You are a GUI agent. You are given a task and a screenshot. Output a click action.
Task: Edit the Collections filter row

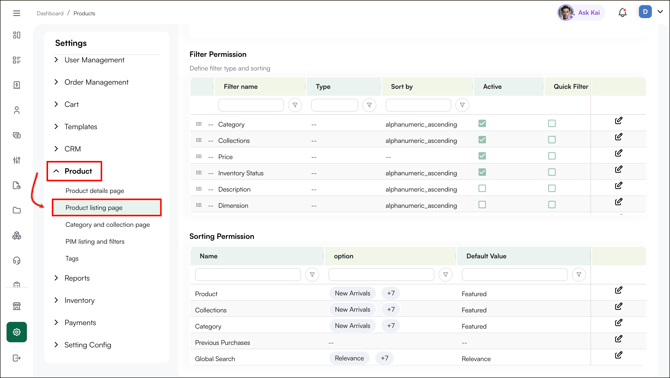[x=618, y=137]
